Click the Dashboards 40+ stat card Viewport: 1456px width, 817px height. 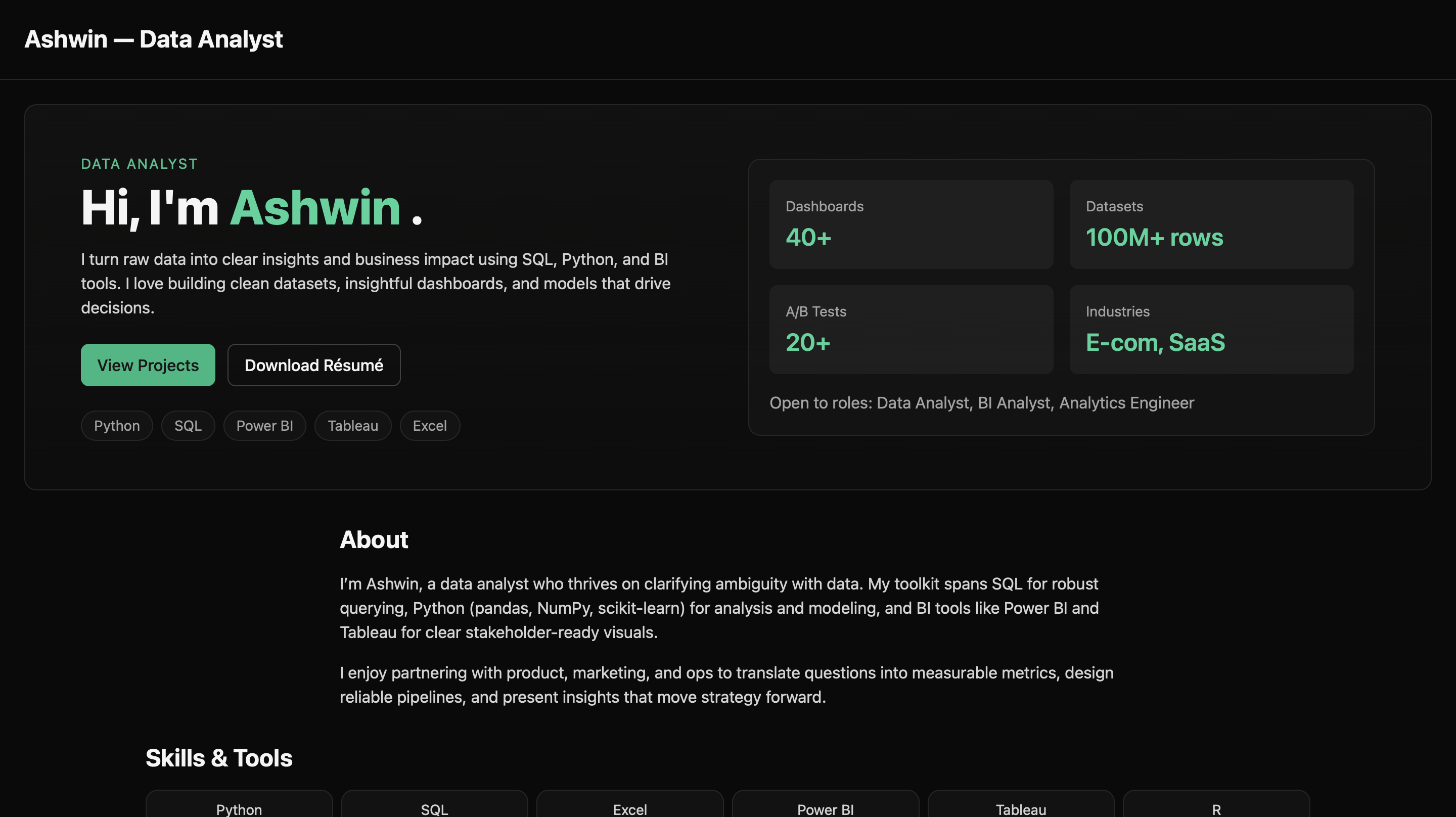pyautogui.click(x=911, y=224)
